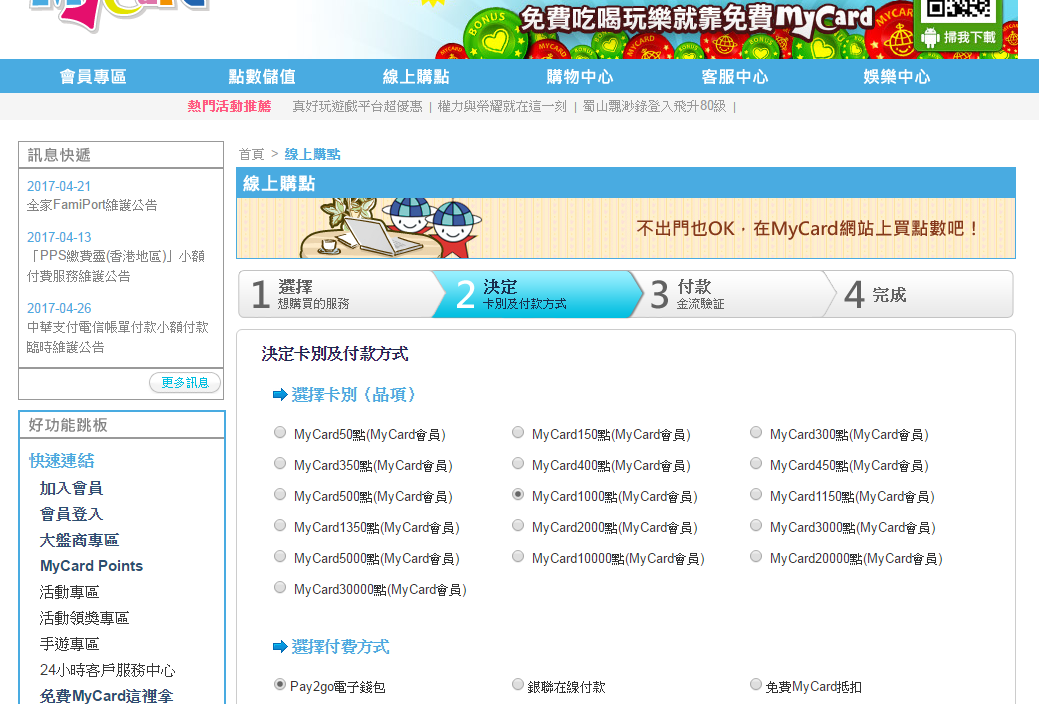The width and height of the screenshot is (1039, 704).
Task: Open the 全家FamiPort維護公告 news item
Action: (92, 205)
